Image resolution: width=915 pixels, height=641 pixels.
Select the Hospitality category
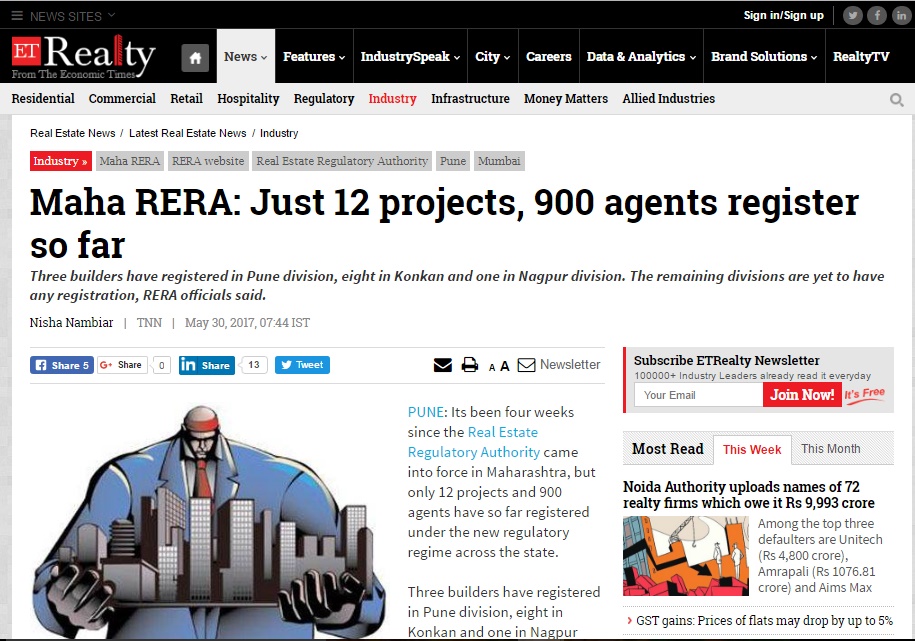coord(248,99)
